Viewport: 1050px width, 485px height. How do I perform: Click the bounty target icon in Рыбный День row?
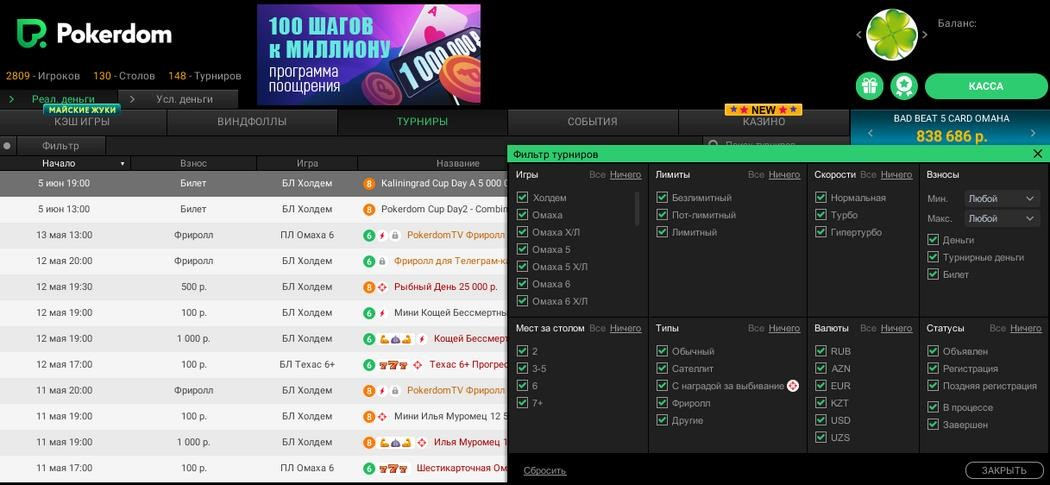point(382,287)
